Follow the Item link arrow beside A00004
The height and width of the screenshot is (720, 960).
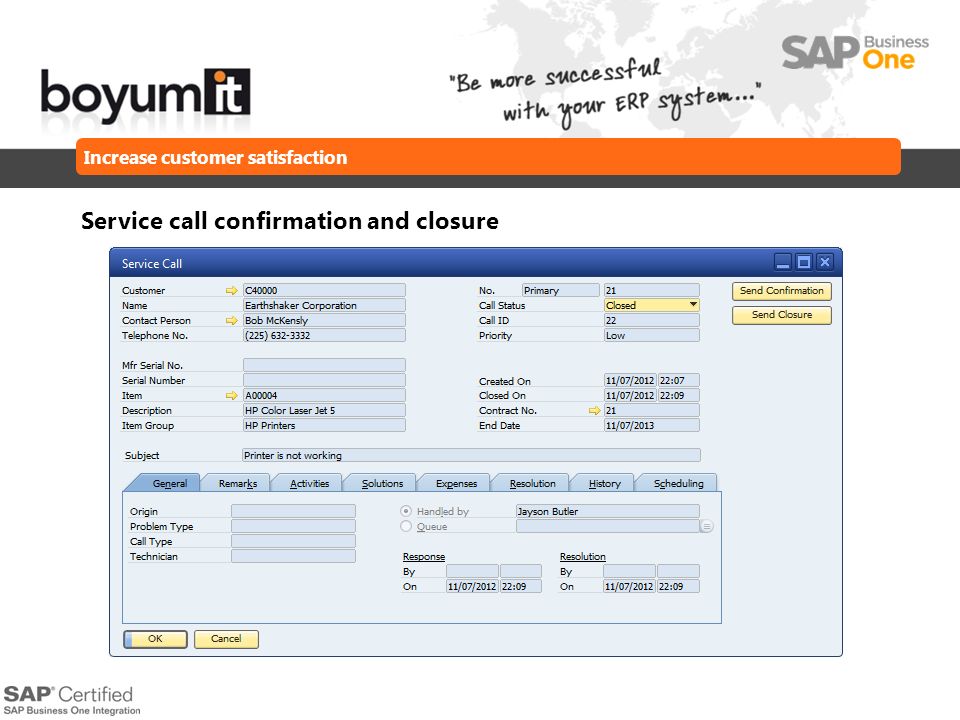[x=231, y=396]
